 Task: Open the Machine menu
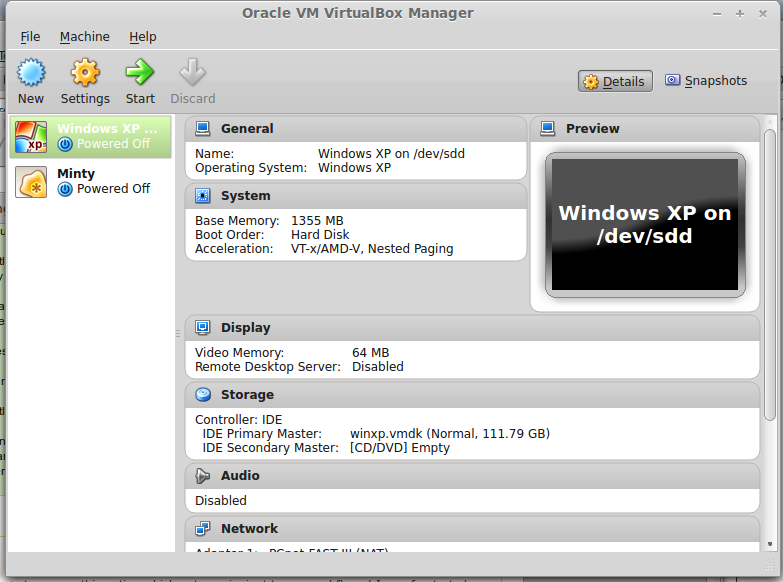pyautogui.click(x=85, y=37)
